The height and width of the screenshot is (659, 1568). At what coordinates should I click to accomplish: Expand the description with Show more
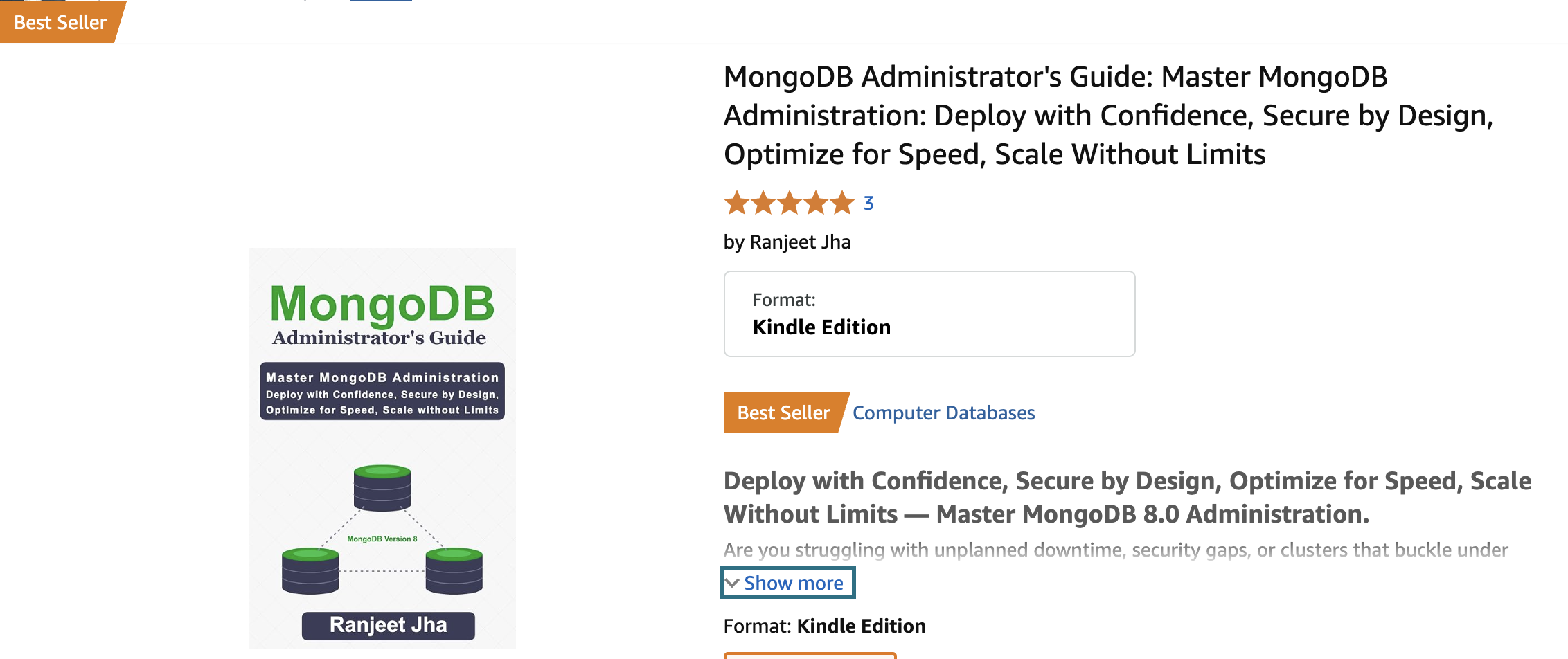(788, 583)
